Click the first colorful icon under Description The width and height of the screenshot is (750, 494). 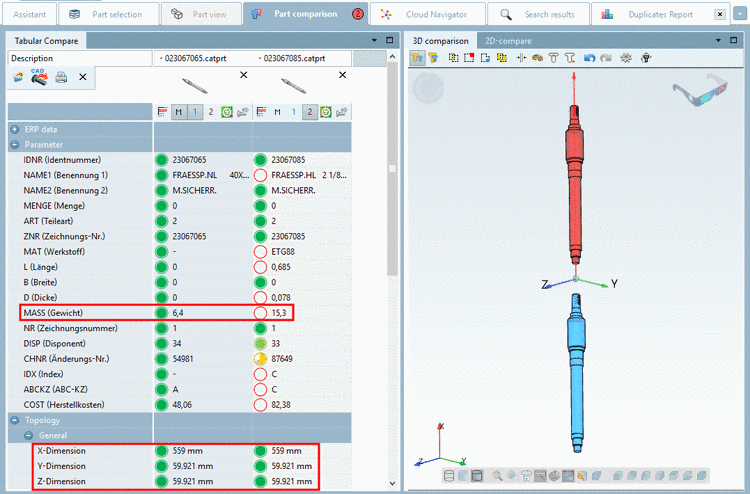(18, 77)
